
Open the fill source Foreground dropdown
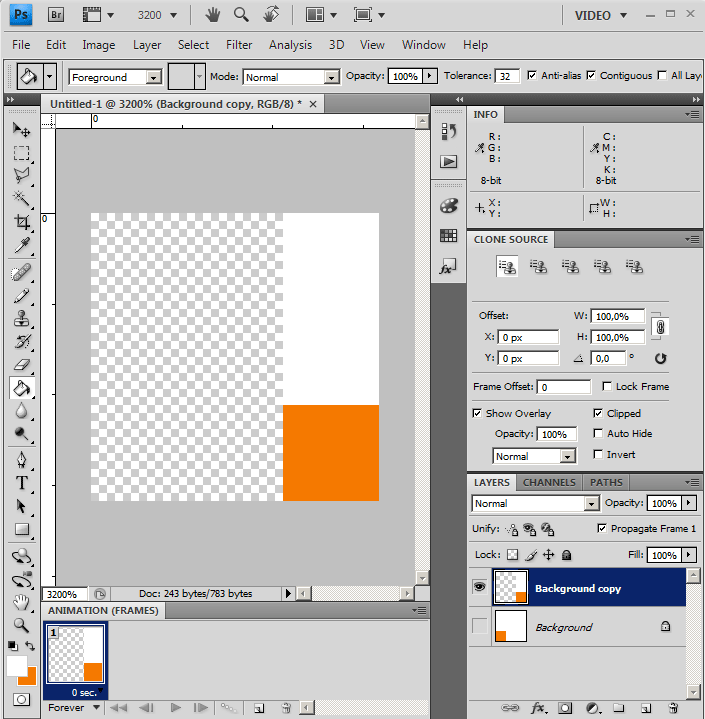tap(115, 77)
